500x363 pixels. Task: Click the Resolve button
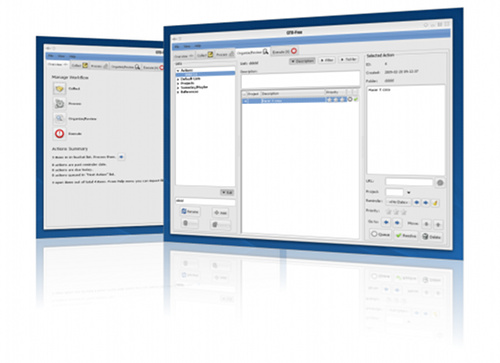[406, 235]
